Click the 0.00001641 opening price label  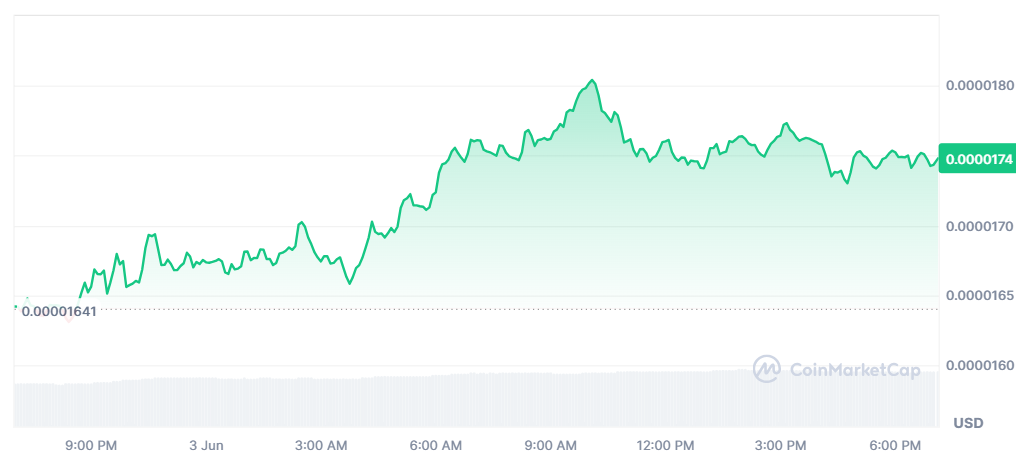coord(59,312)
